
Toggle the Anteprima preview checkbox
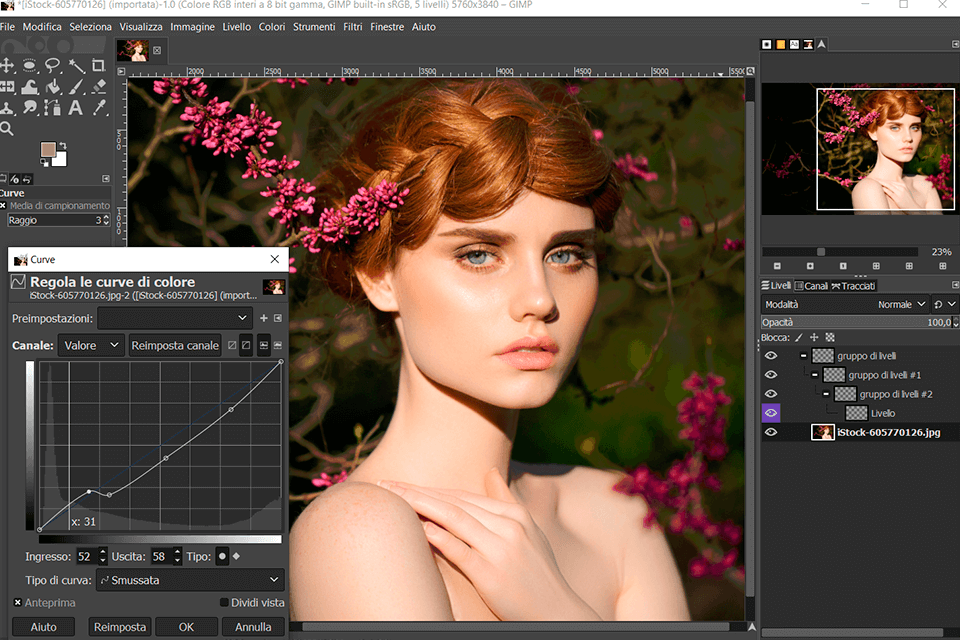(x=18, y=603)
